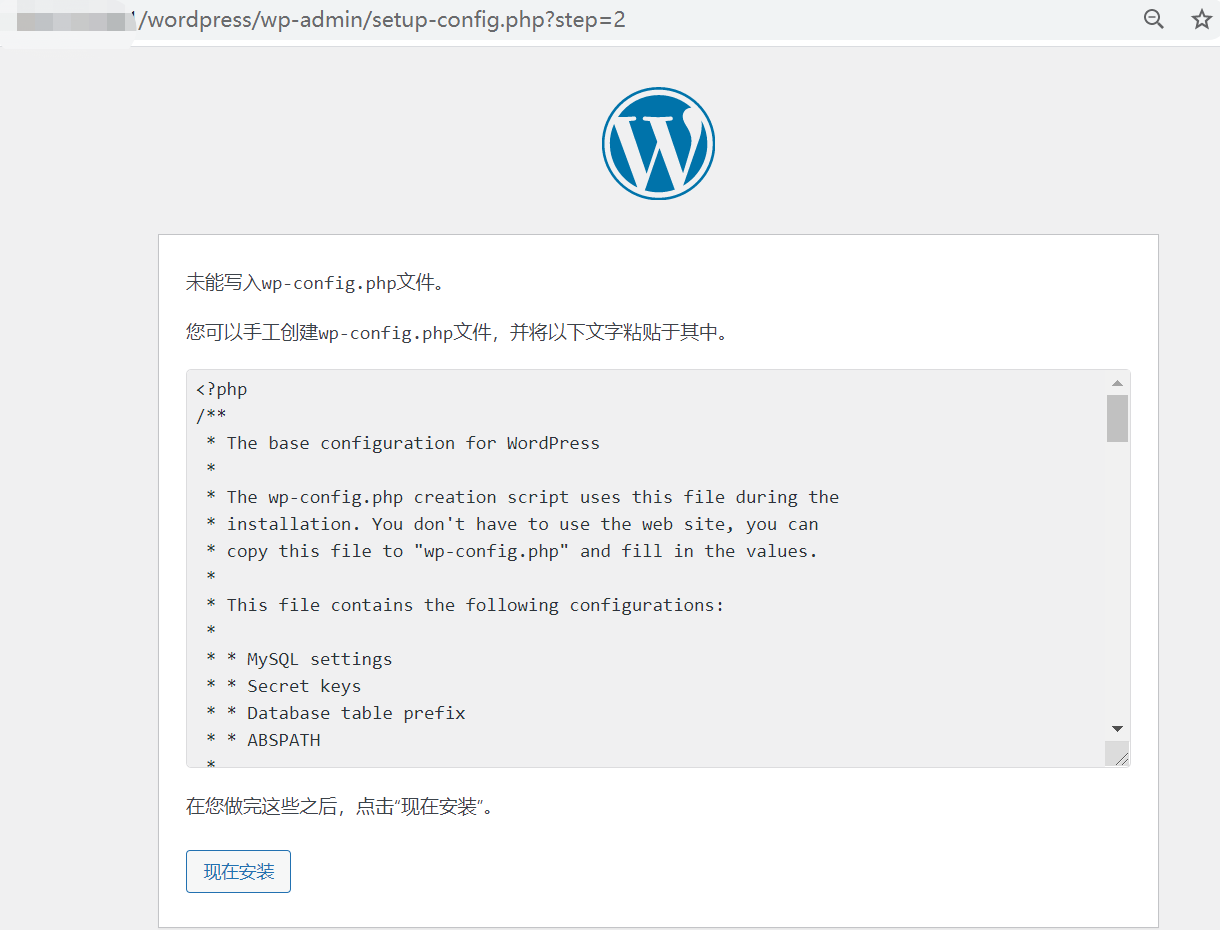Screen dimensions: 1220x930
Task: Click the line starting "* installation. You don't have"
Action: [512, 524]
